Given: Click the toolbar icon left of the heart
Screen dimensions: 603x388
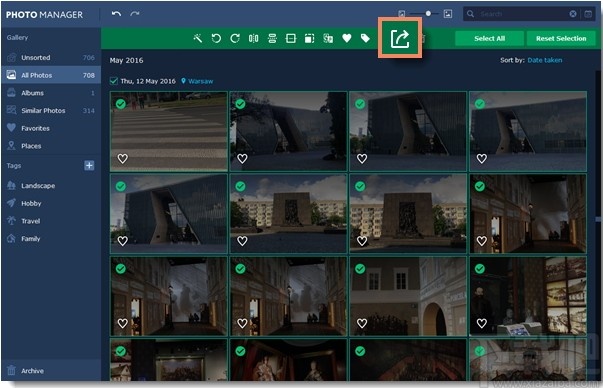Looking at the screenshot, I should click(x=328, y=38).
